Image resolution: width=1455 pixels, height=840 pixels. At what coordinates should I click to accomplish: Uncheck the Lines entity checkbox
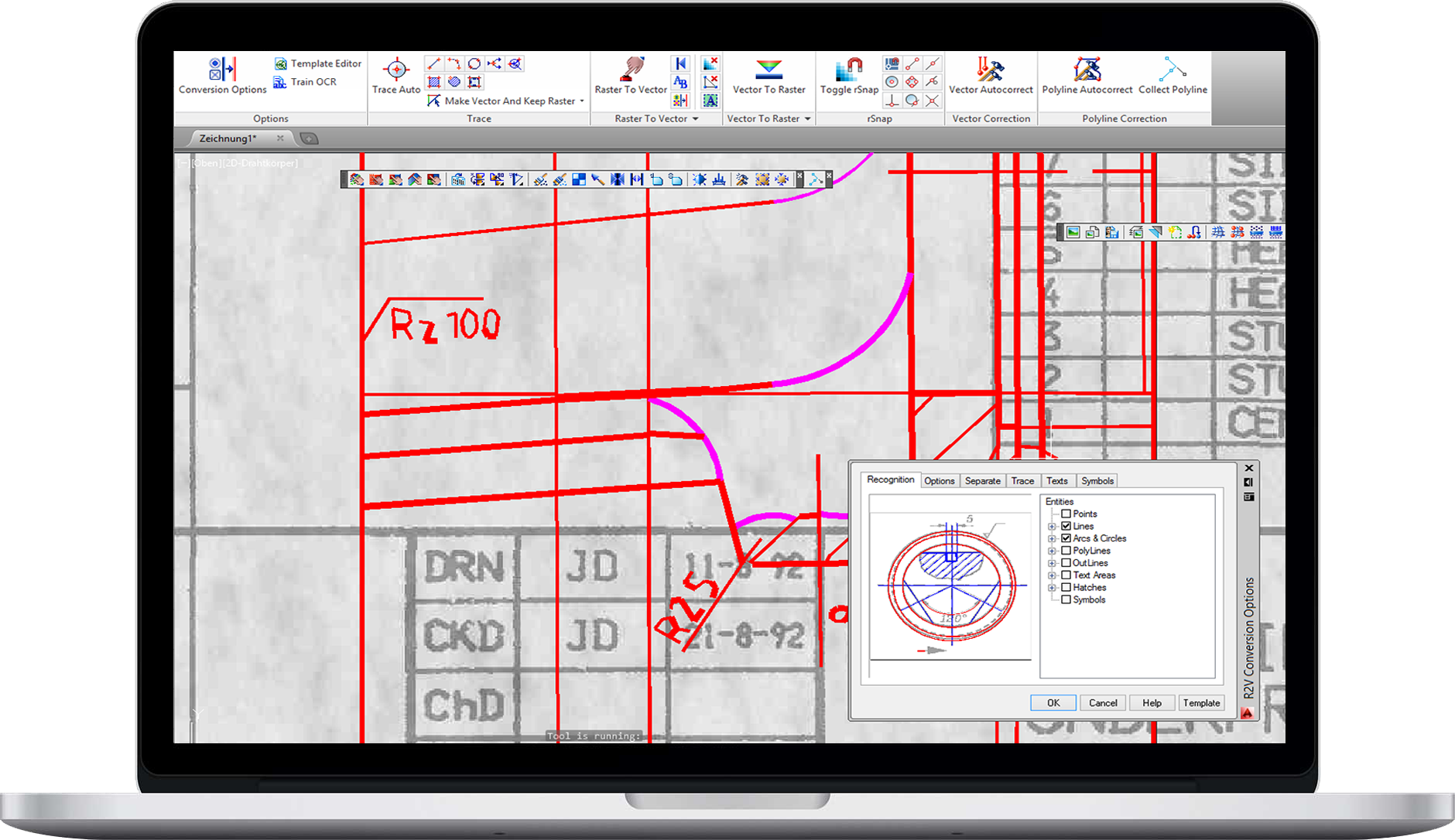(1066, 526)
